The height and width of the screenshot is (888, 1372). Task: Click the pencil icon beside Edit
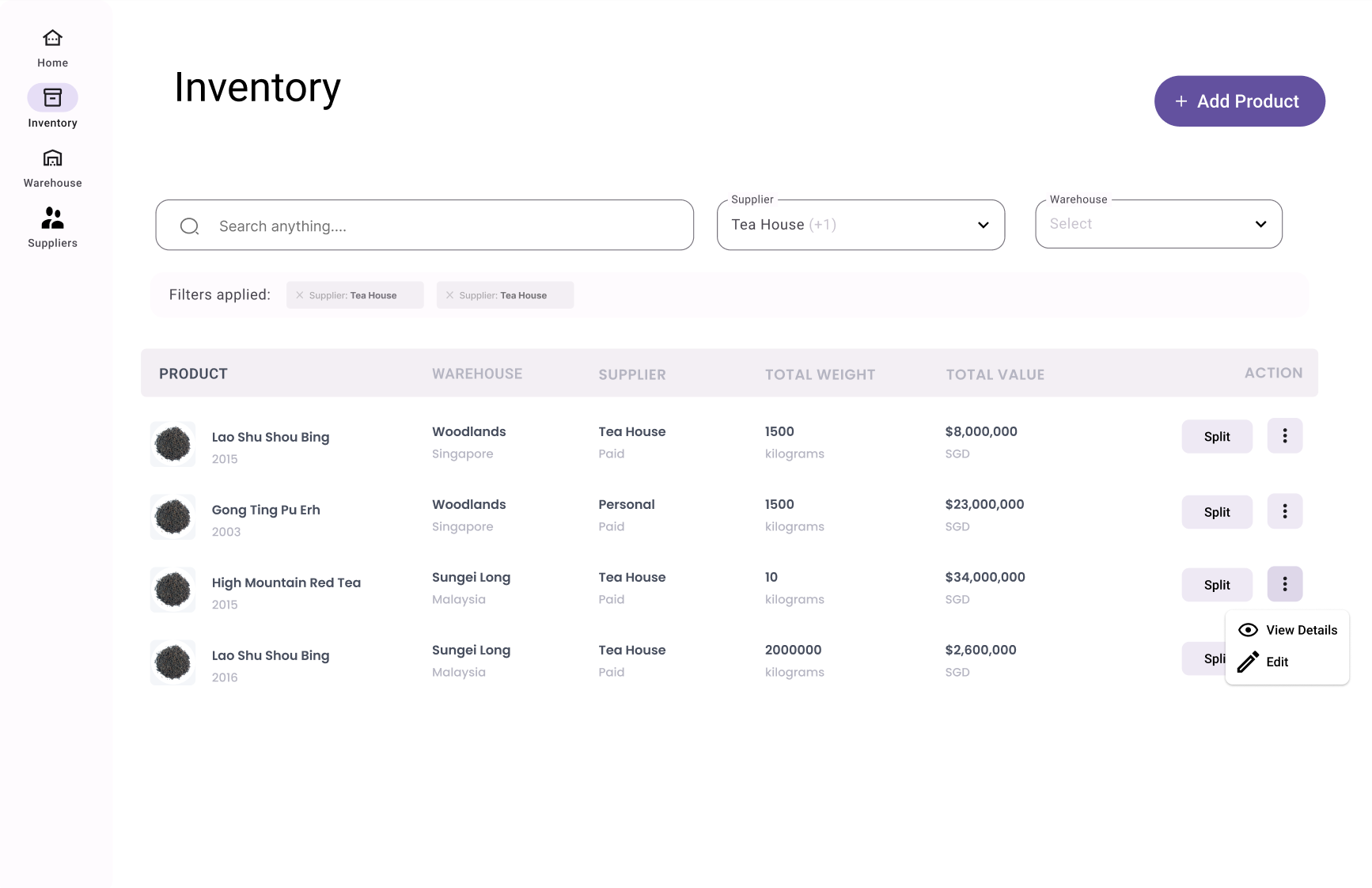[x=1248, y=662]
